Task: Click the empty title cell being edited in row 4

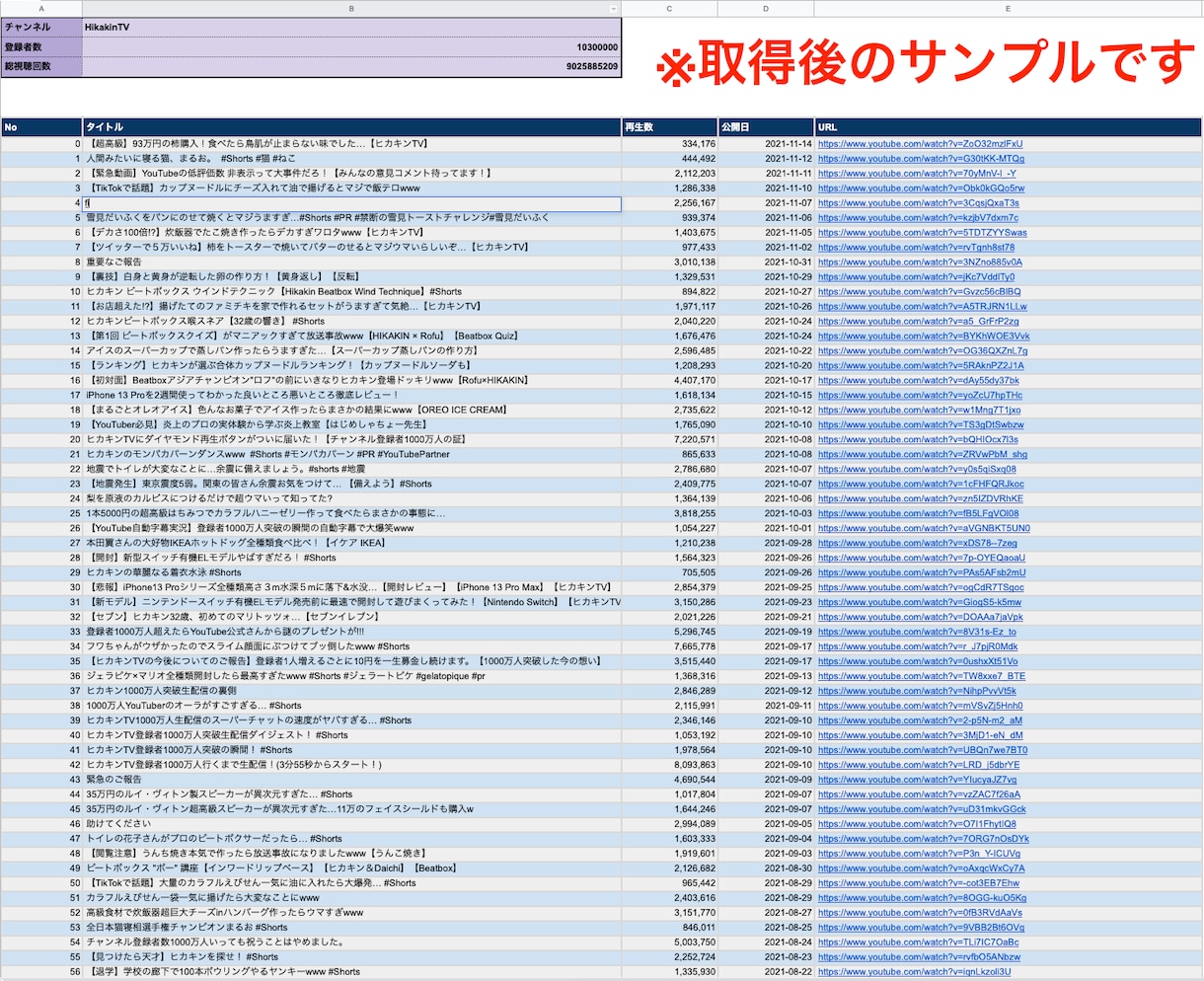Action: click(x=352, y=203)
